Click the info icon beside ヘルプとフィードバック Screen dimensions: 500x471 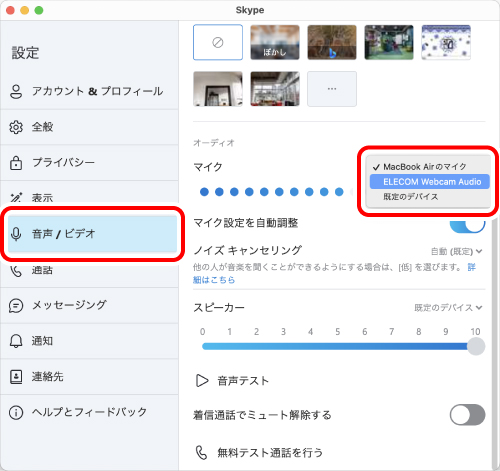point(16,413)
